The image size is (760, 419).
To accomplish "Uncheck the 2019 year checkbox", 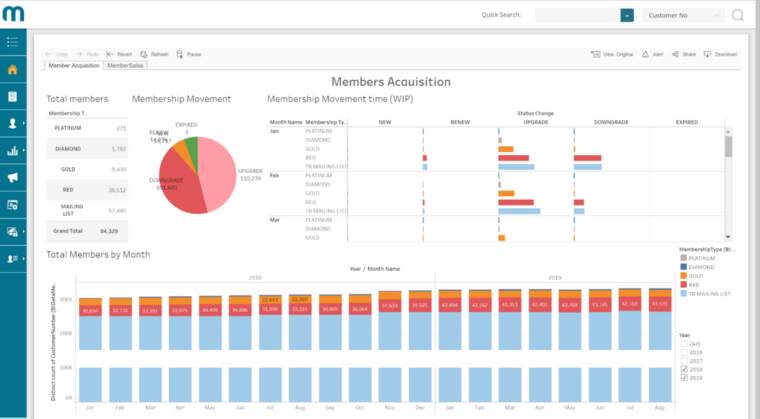I will (x=684, y=377).
